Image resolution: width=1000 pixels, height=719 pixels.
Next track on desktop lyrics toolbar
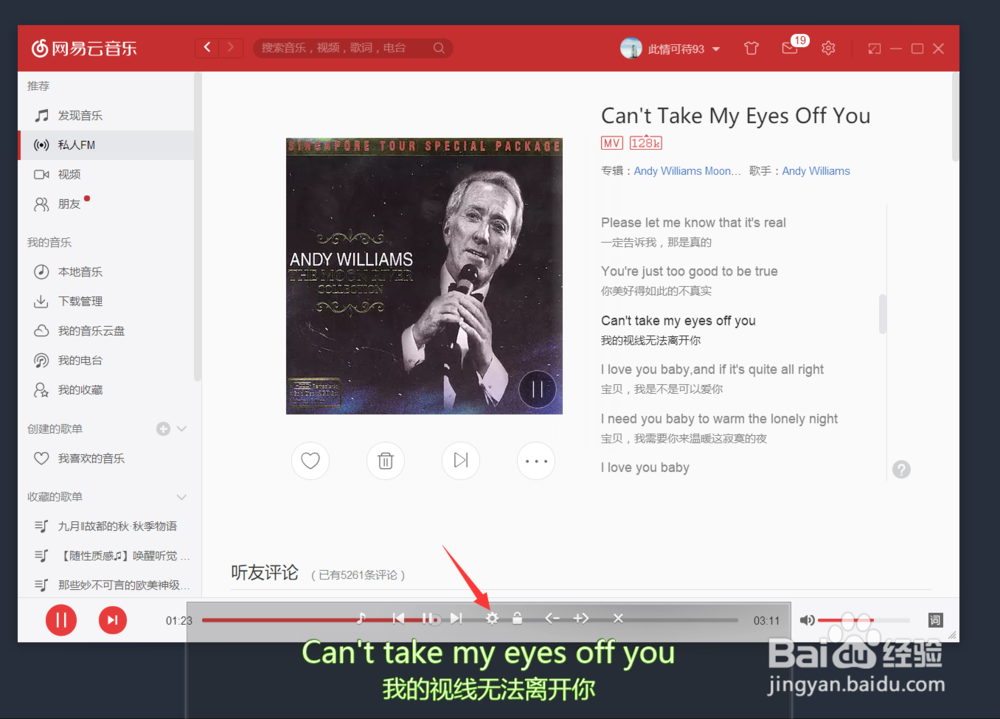tap(455, 618)
